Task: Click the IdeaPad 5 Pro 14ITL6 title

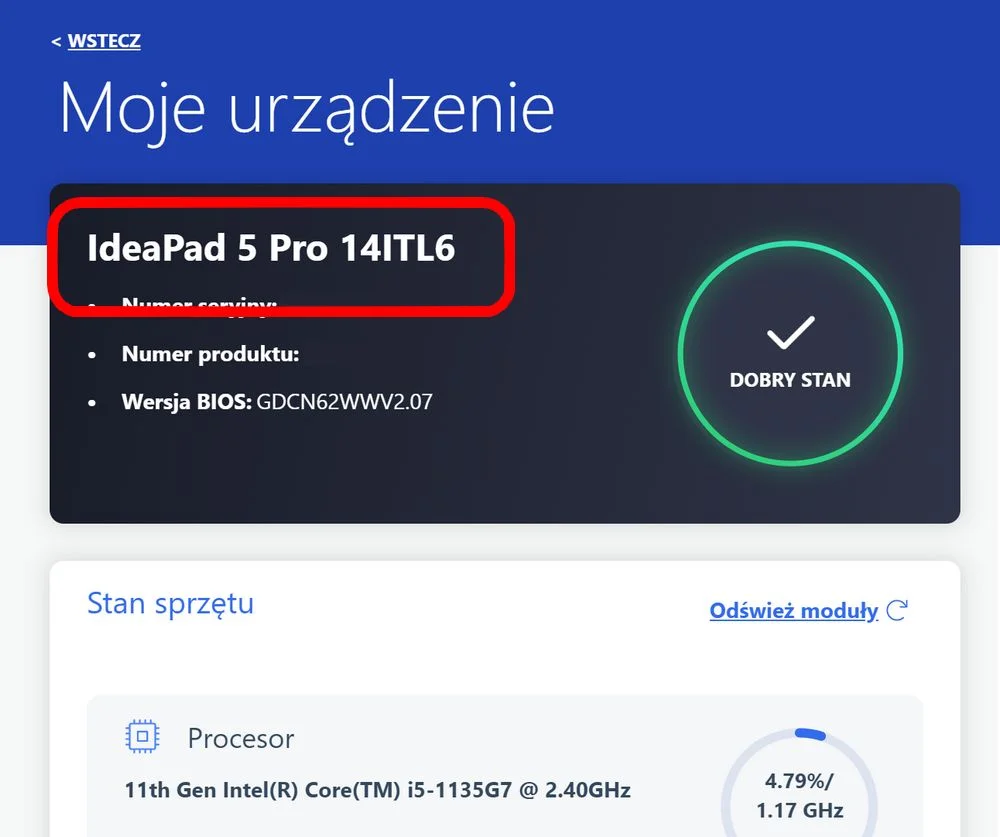Action: point(271,248)
